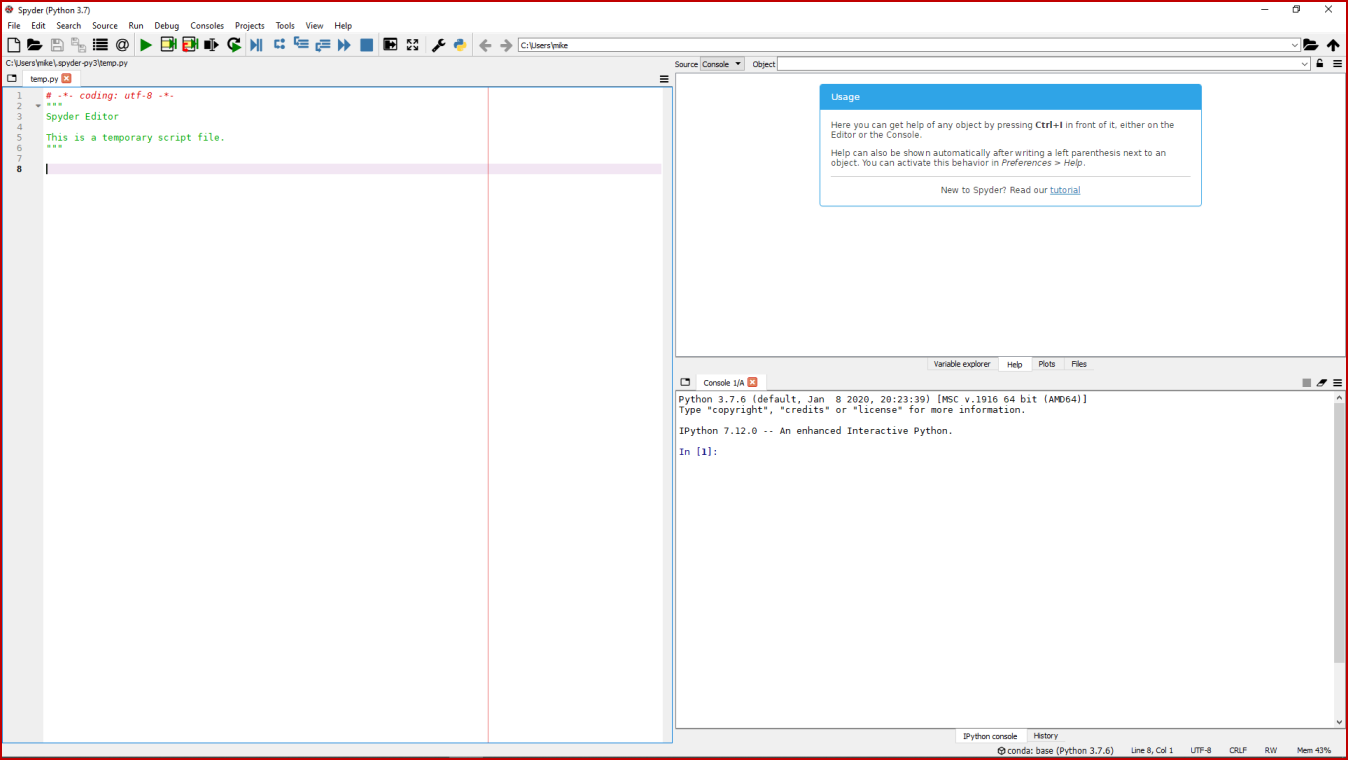Expand the working directory path dropdown
This screenshot has height=760, width=1348.
[1295, 45]
